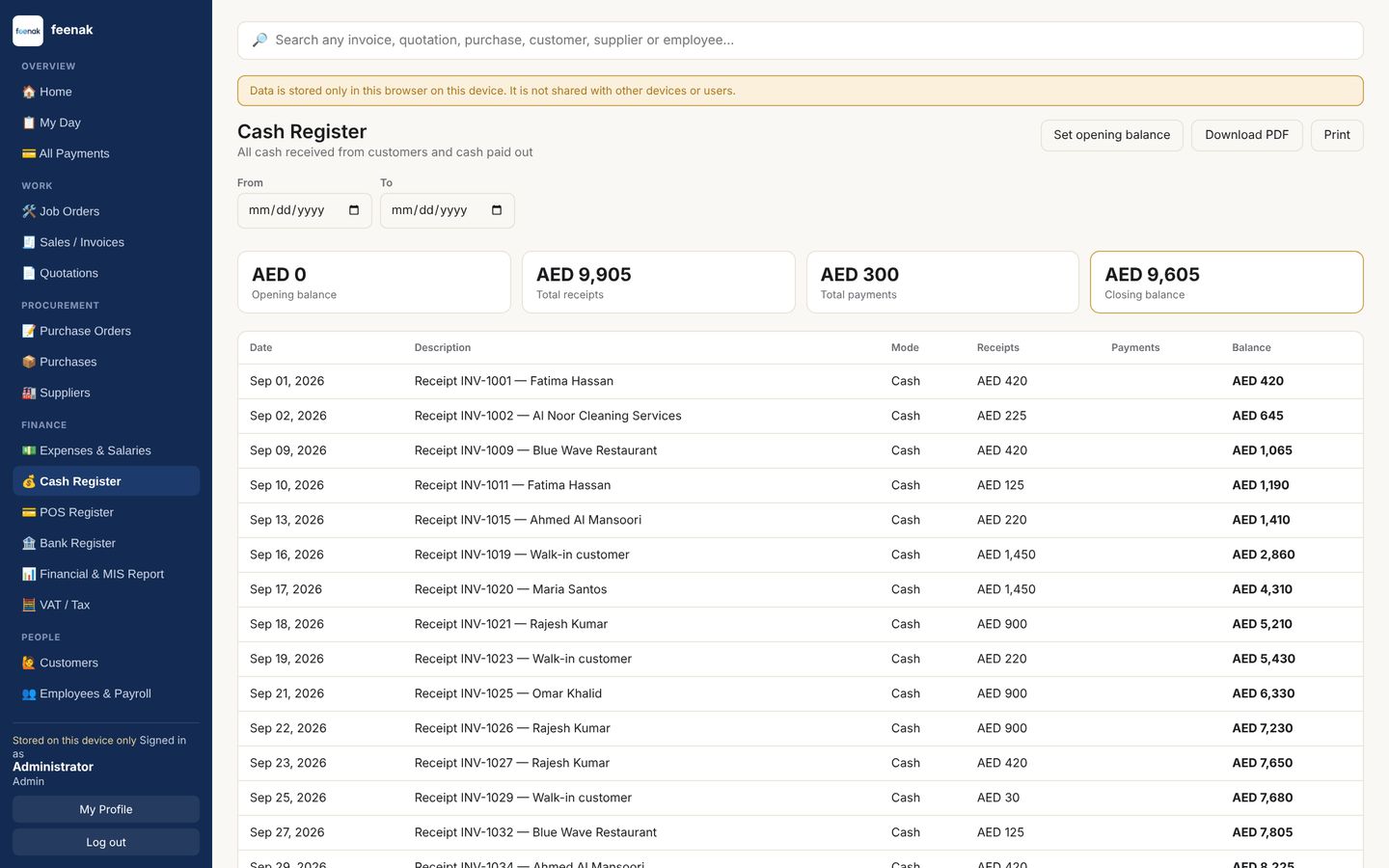Open Home via its house icon
The width and height of the screenshot is (1389, 868).
click(29, 92)
